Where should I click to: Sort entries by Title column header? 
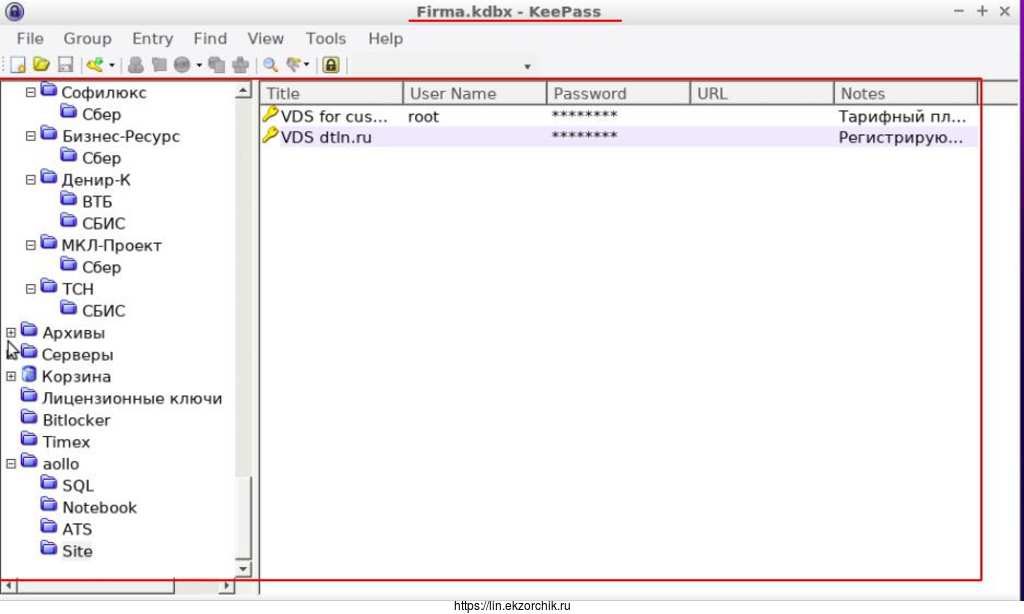click(x=332, y=93)
